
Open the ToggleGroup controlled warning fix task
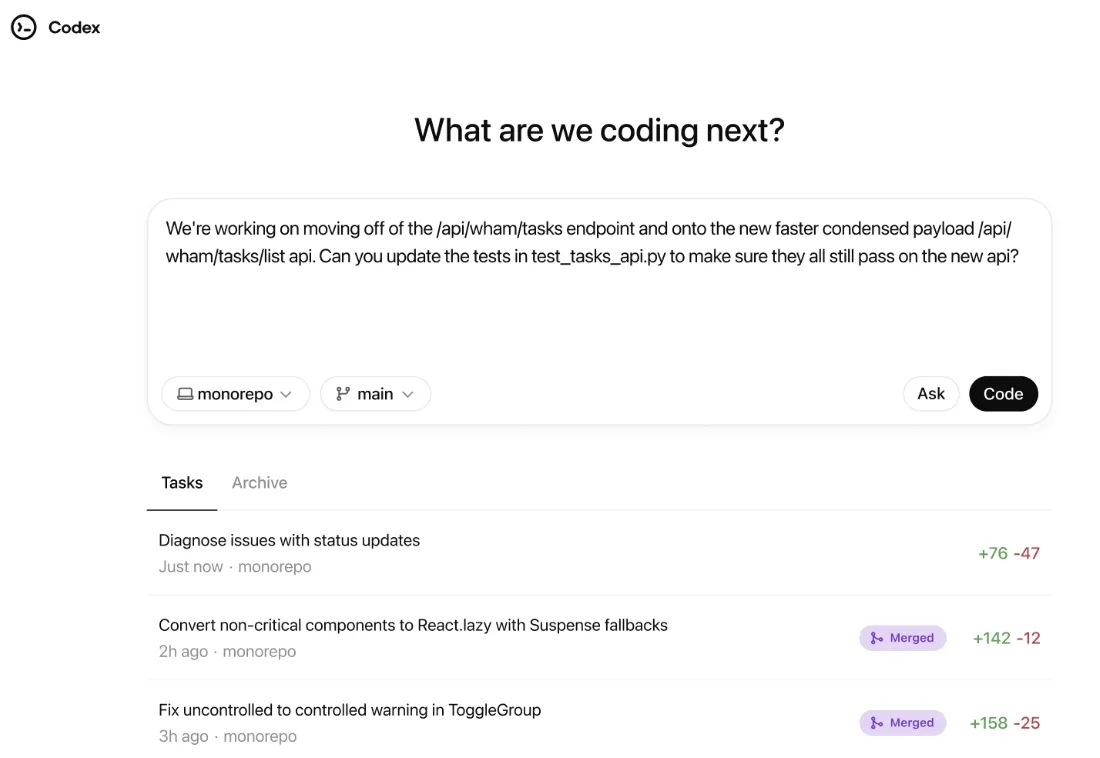pyautogui.click(x=349, y=709)
